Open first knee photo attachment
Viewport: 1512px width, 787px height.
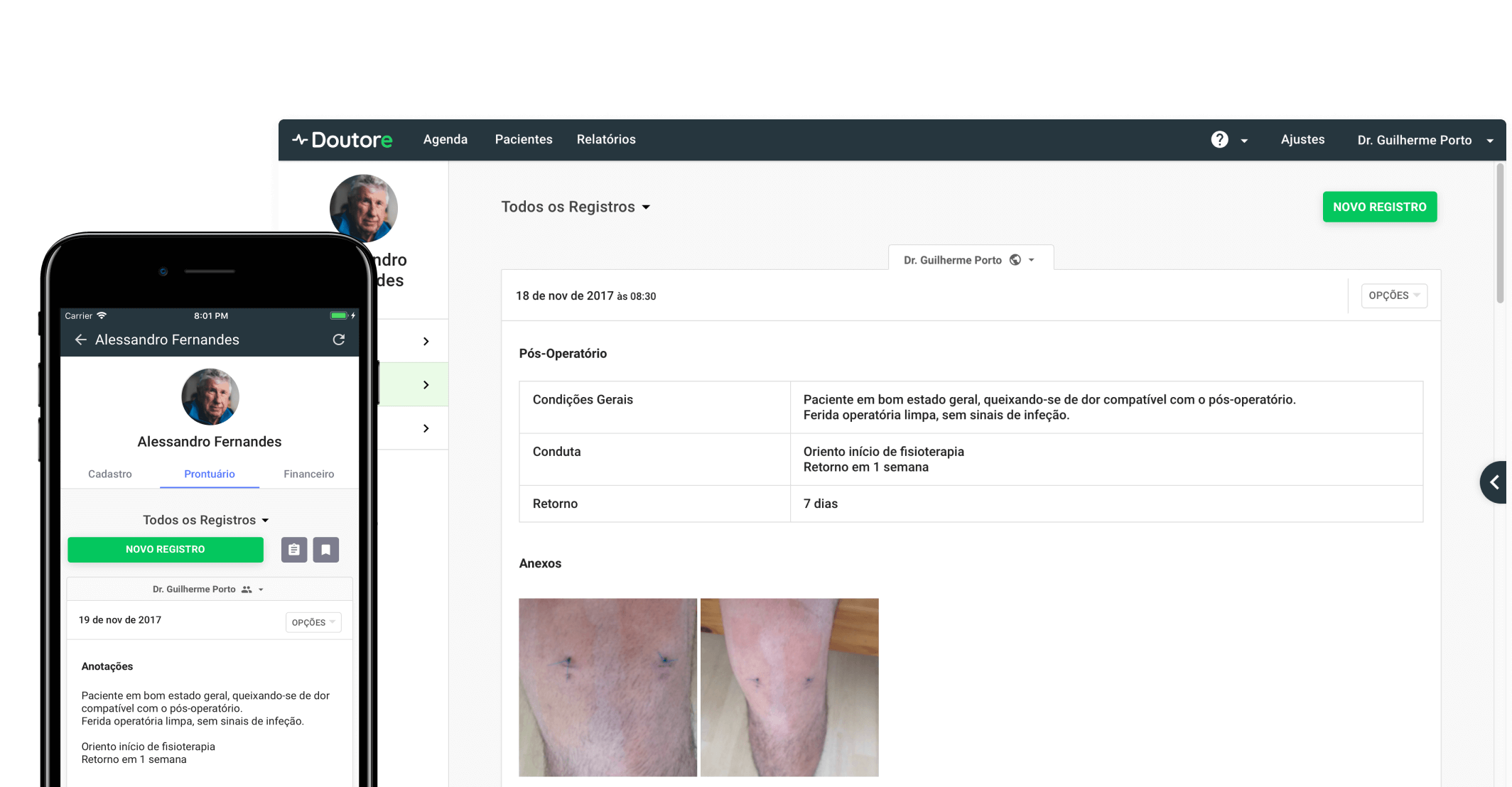click(x=607, y=687)
